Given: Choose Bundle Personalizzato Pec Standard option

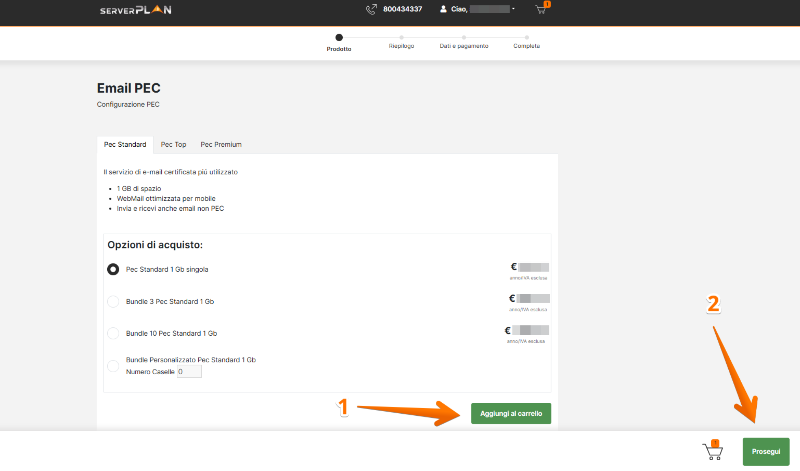Looking at the screenshot, I should 113,365.
